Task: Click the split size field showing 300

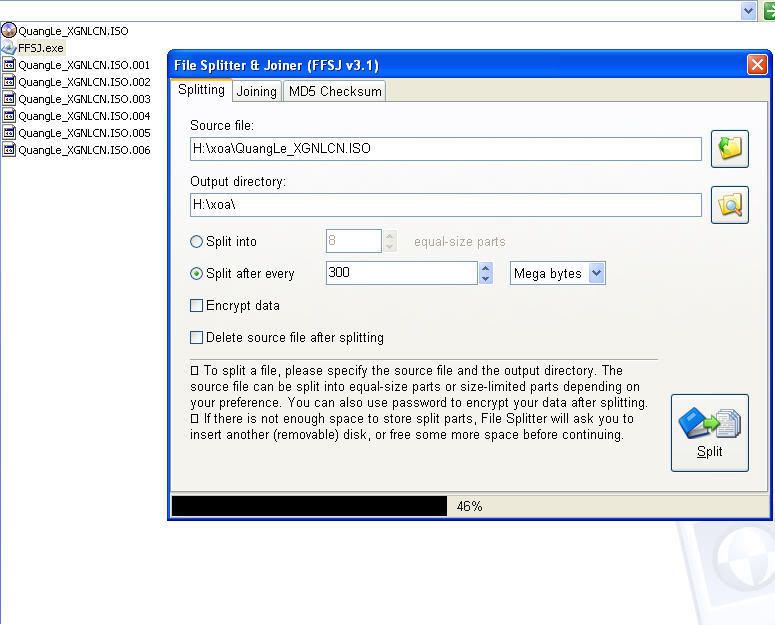Action: tap(401, 273)
